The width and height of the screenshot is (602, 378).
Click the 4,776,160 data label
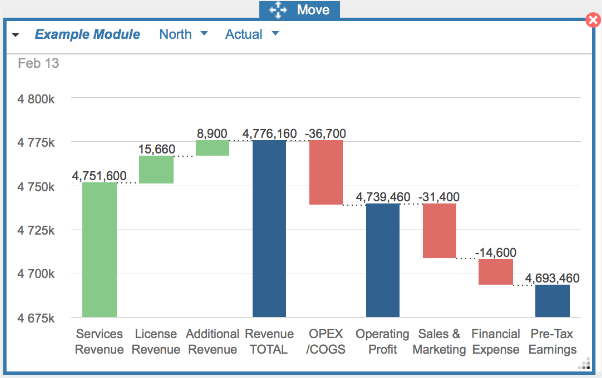point(270,134)
